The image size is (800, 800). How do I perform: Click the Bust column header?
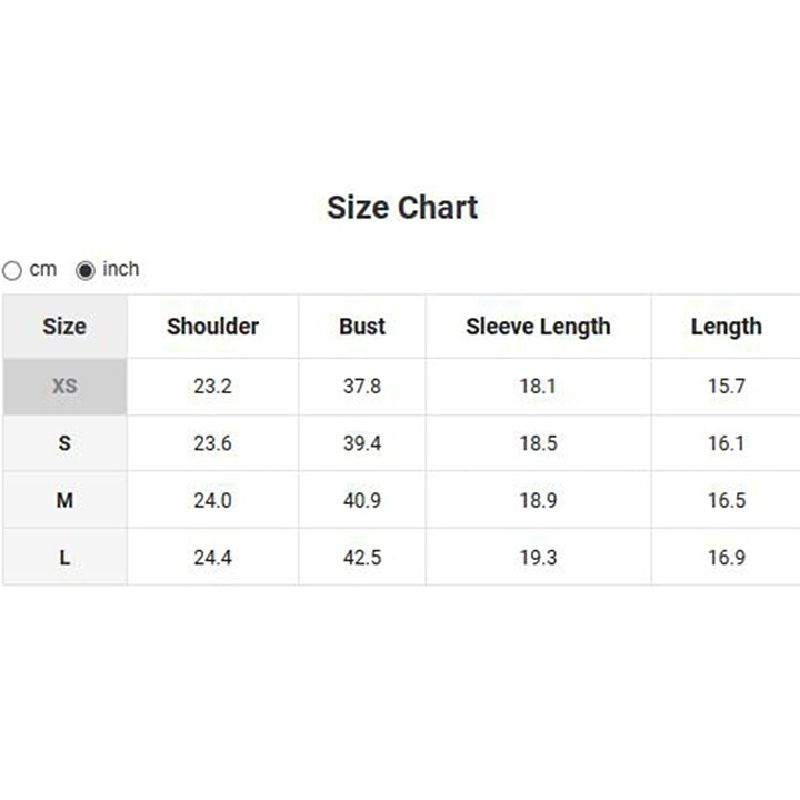[362, 327]
